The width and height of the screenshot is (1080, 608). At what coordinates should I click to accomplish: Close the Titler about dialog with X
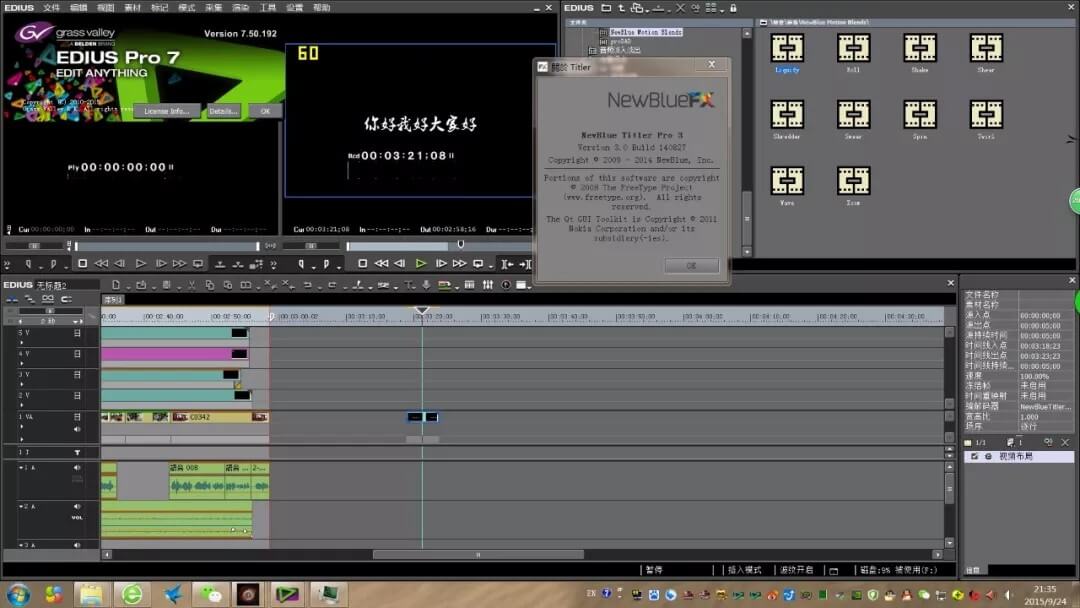pos(712,65)
